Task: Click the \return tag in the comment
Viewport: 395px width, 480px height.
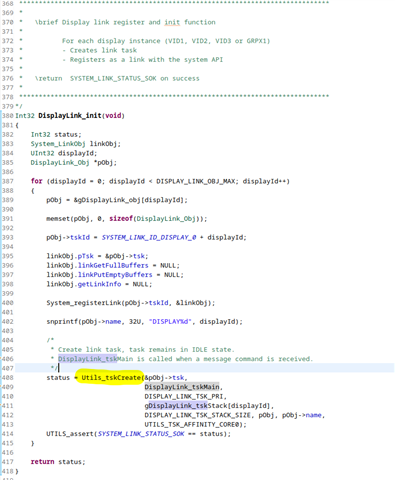Action: click(48, 78)
